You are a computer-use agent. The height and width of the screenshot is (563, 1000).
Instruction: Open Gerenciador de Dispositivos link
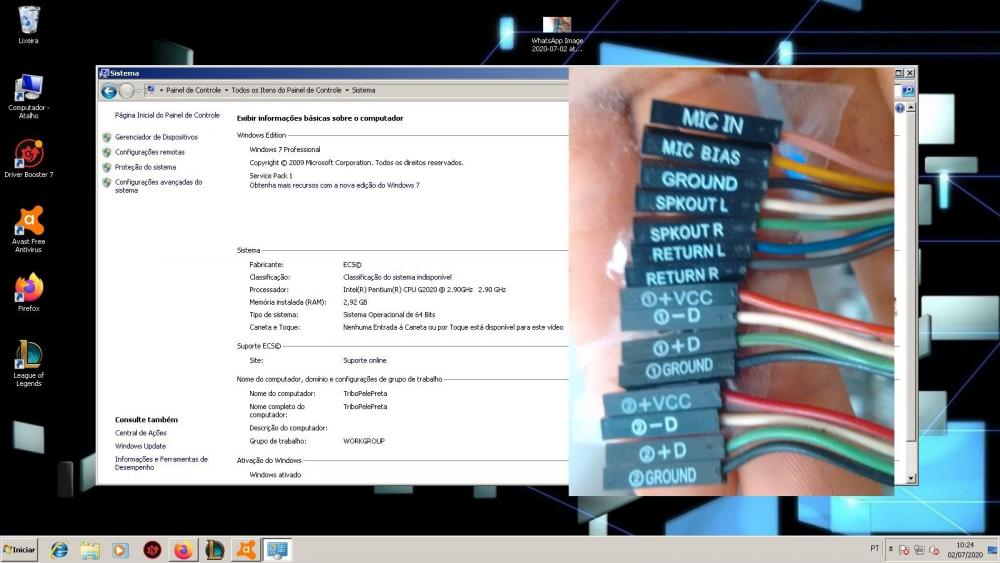click(156, 137)
